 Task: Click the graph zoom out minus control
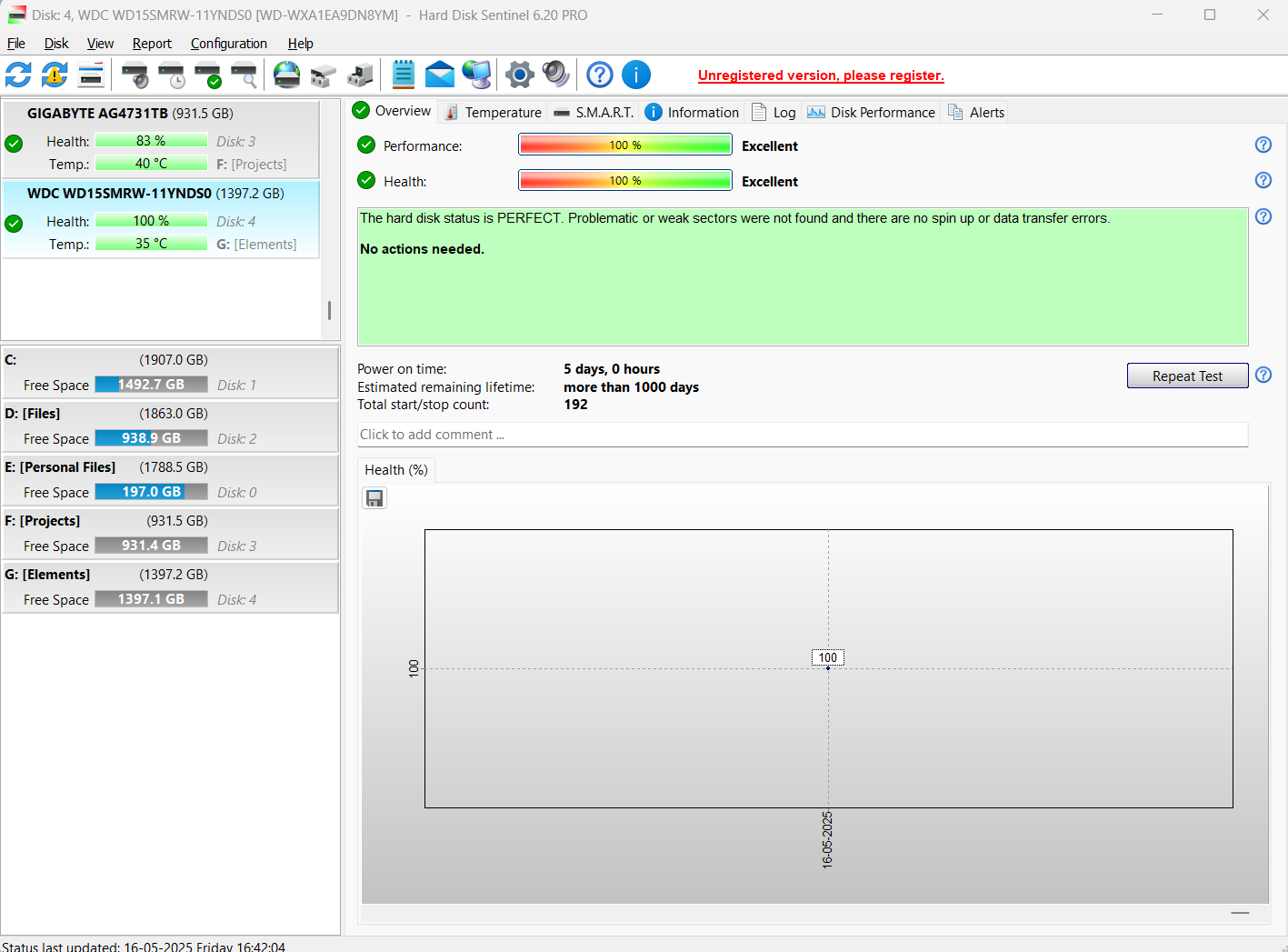pyautogui.click(x=1240, y=913)
